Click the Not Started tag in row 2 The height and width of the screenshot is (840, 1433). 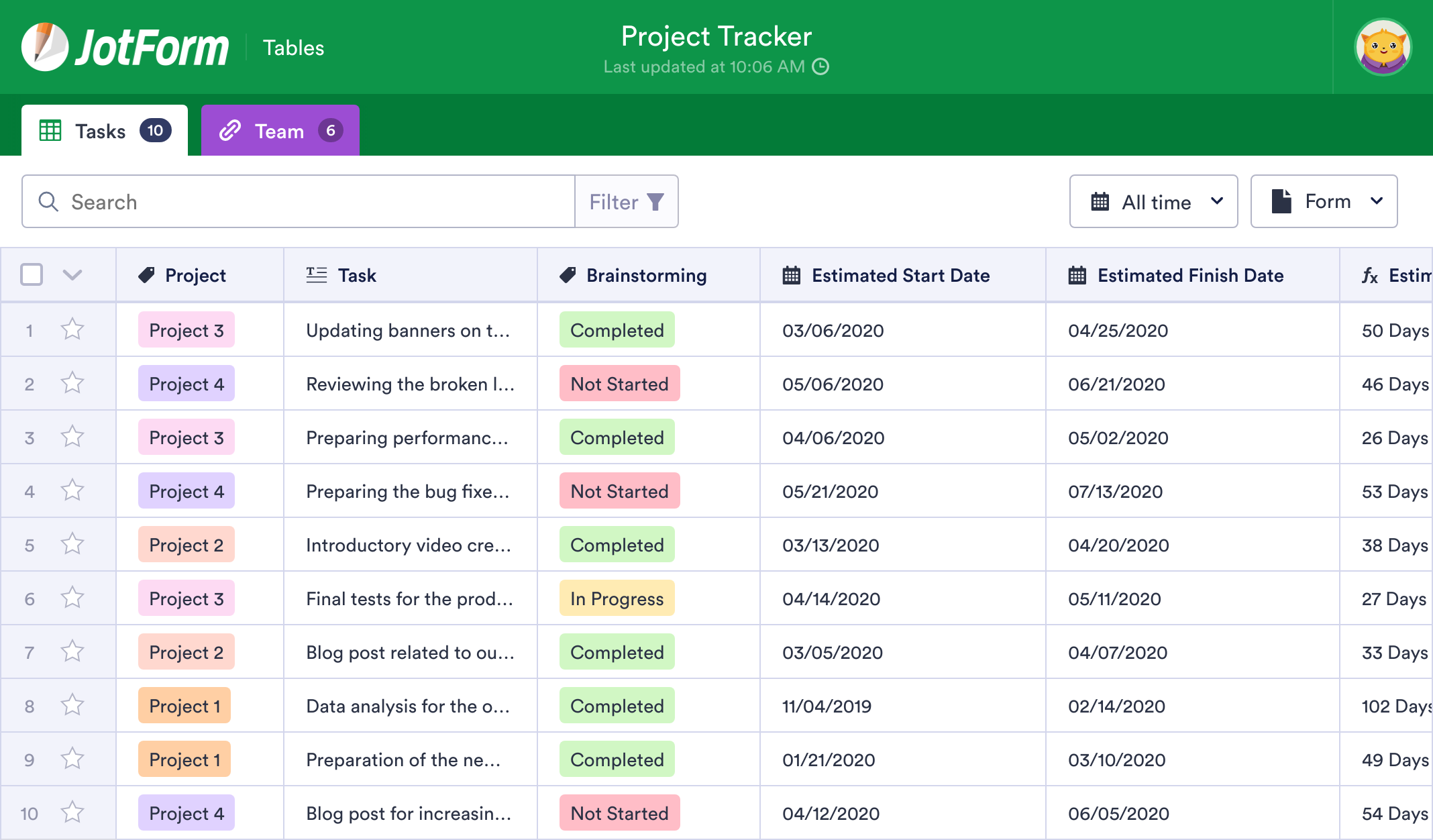point(619,384)
